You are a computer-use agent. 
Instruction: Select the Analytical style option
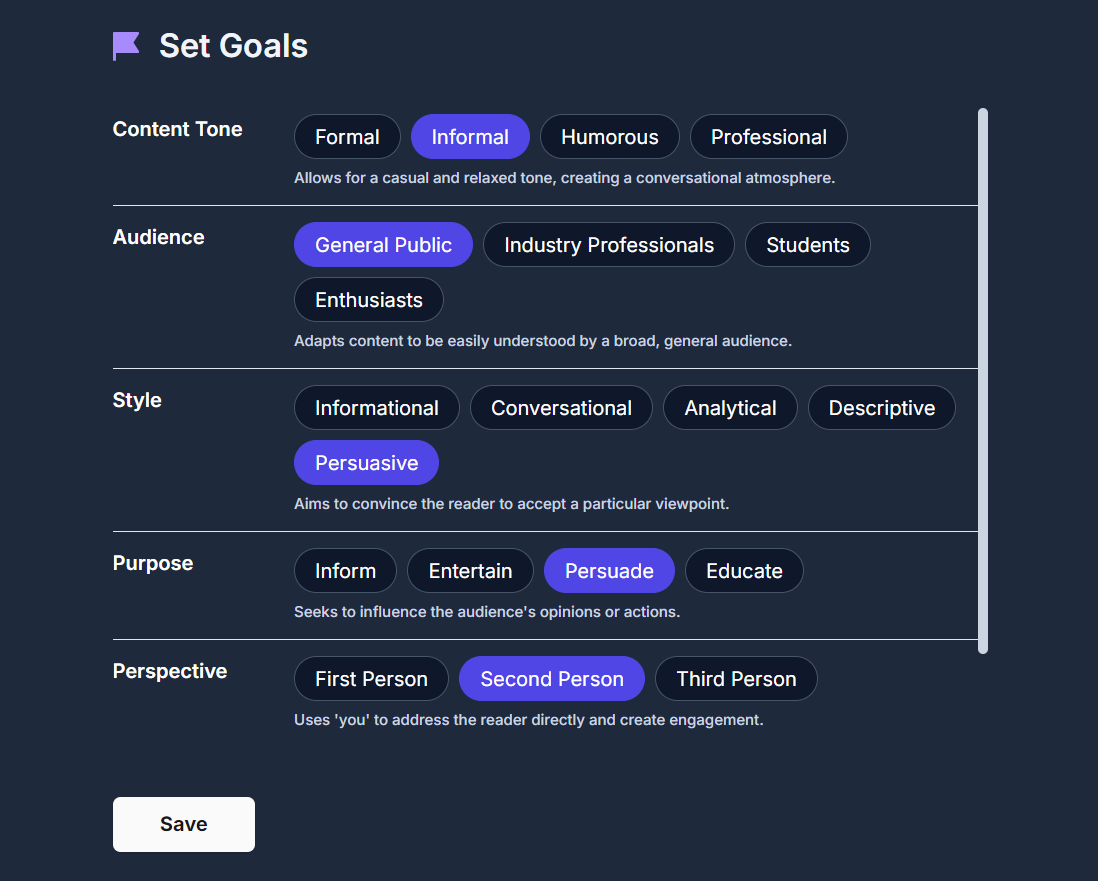pyautogui.click(x=730, y=408)
